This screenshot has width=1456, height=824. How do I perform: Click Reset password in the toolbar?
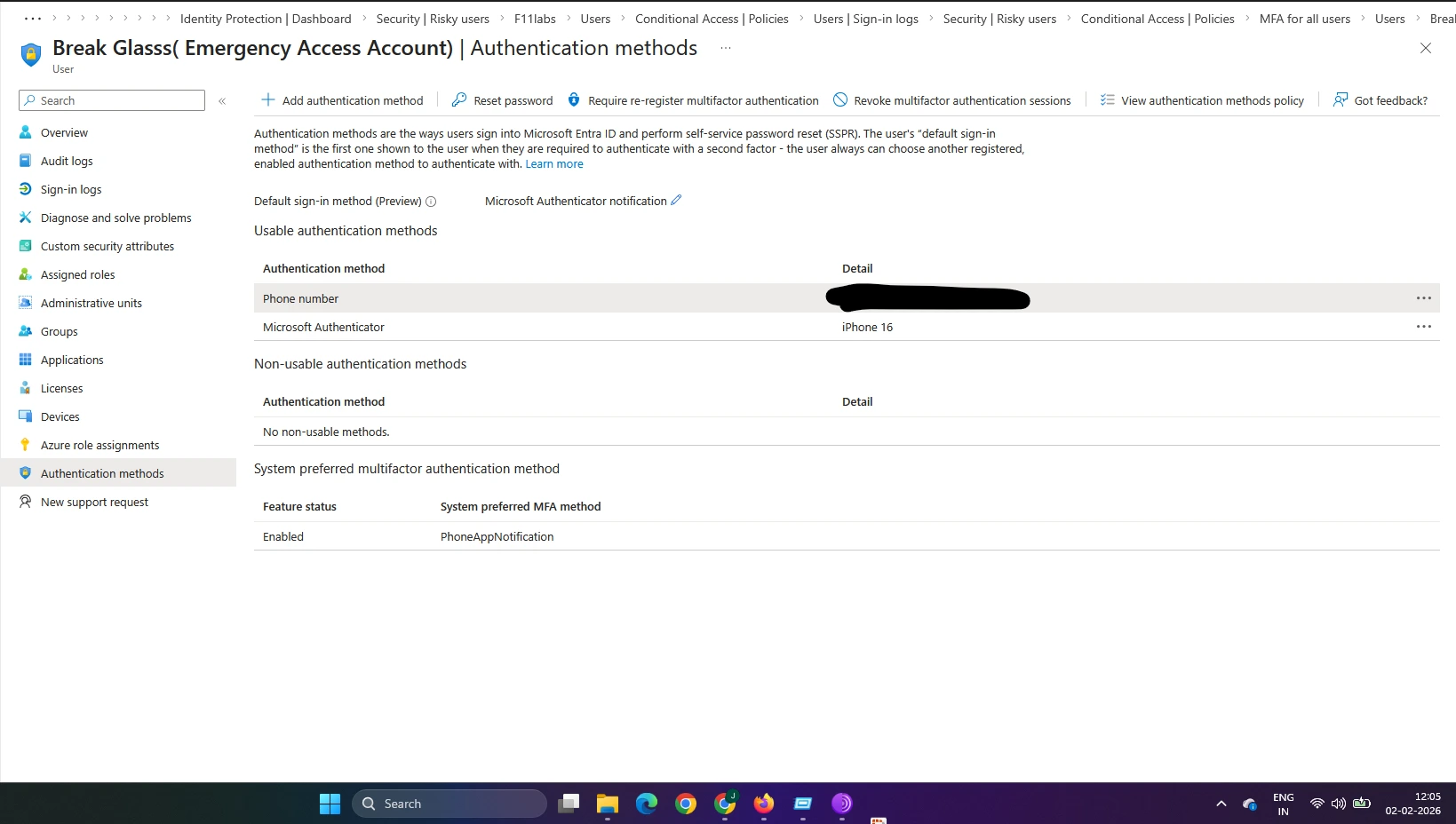[x=502, y=100]
